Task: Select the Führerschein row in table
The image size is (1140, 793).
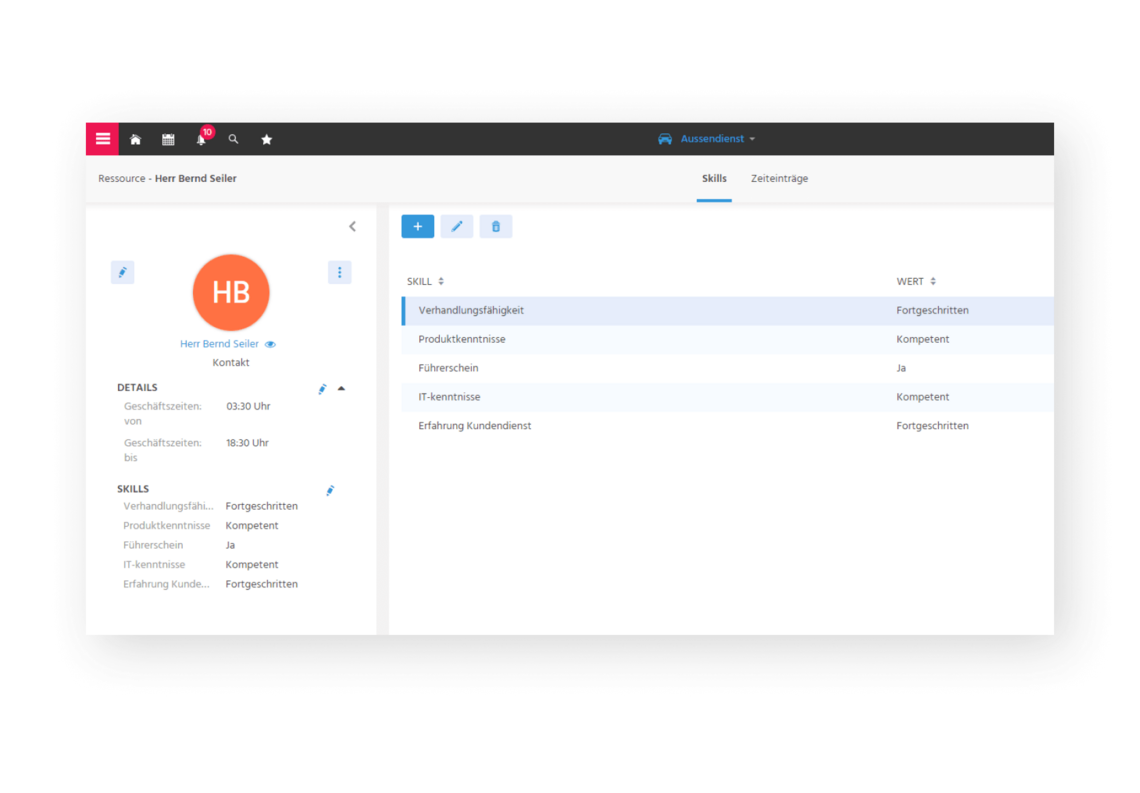Action: (x=448, y=368)
